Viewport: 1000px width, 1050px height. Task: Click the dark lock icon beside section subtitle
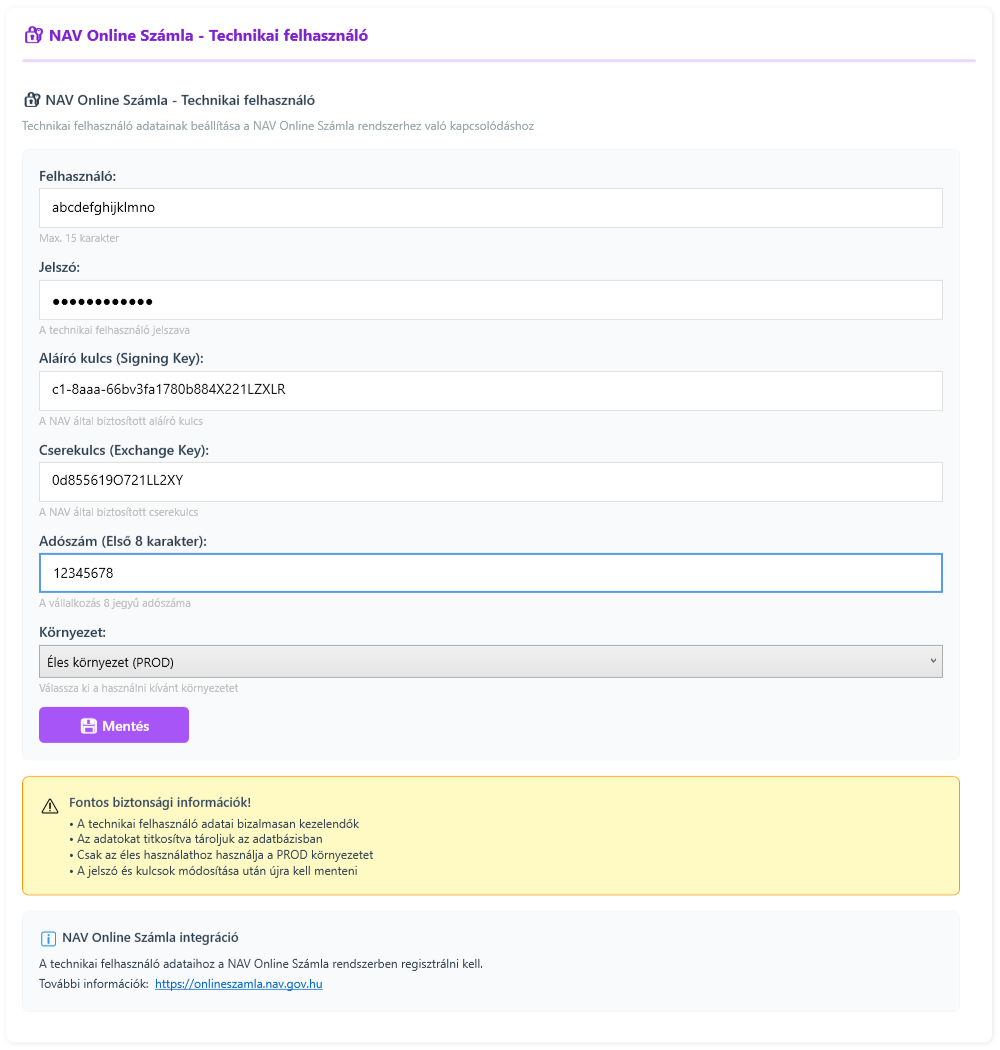click(x=31, y=100)
